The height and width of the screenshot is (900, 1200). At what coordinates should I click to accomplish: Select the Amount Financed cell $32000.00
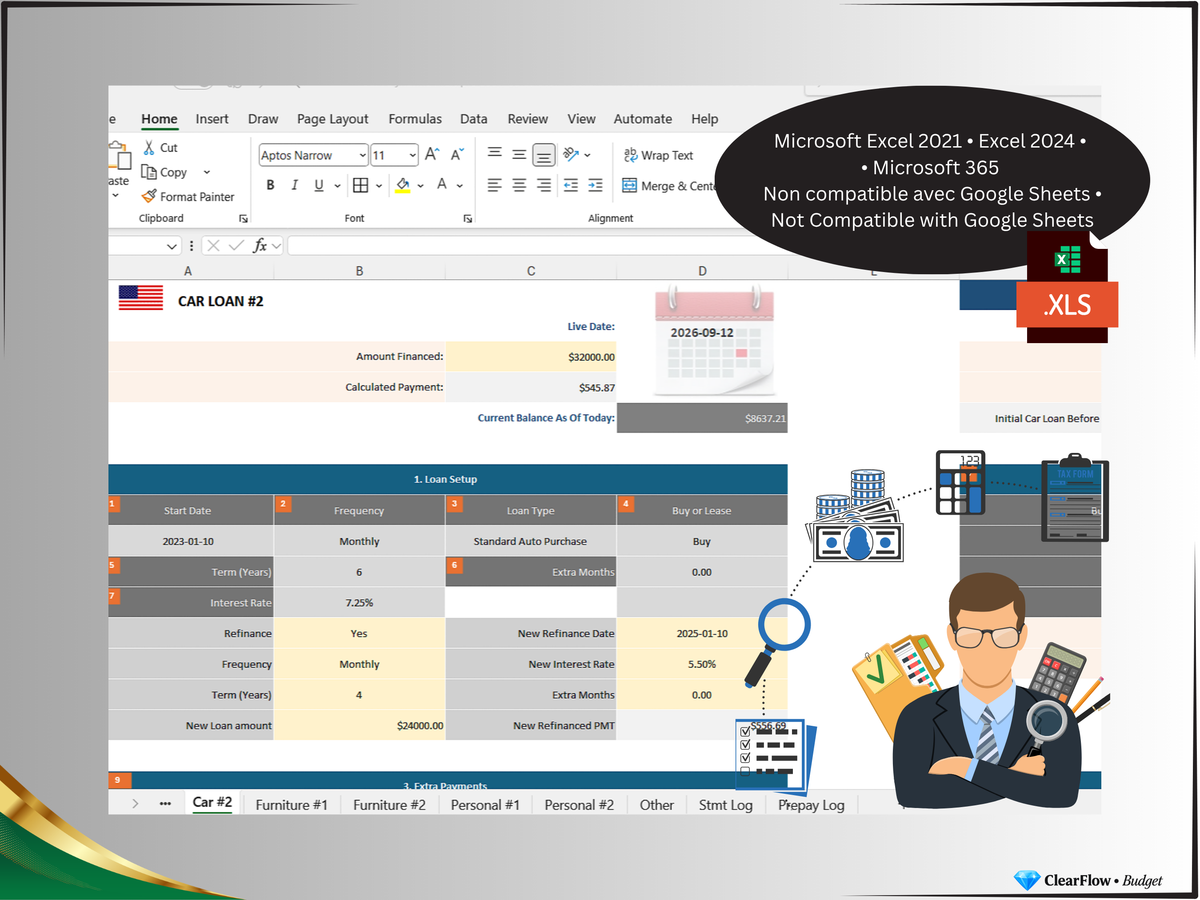[531, 356]
